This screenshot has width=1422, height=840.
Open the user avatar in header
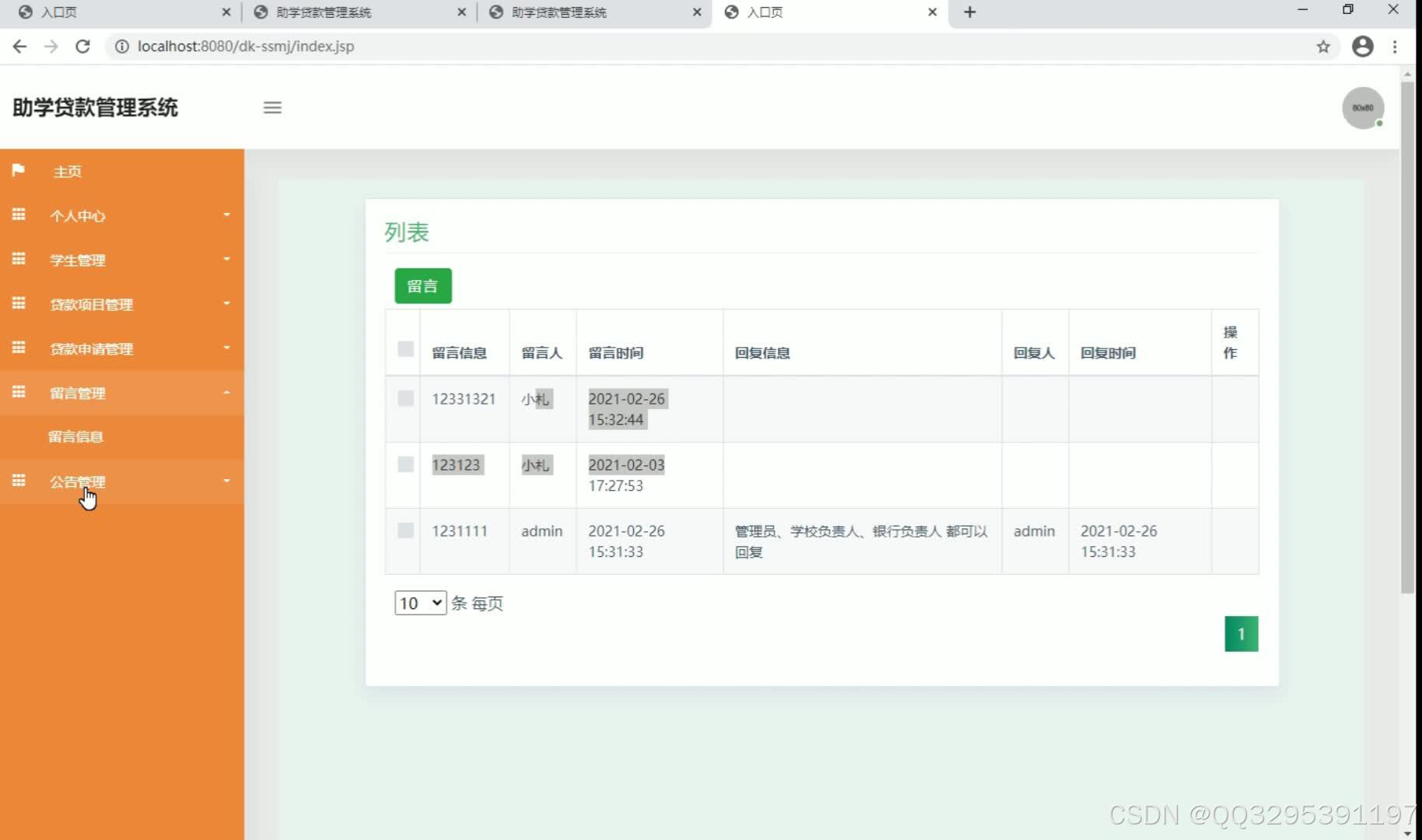pos(1363,107)
